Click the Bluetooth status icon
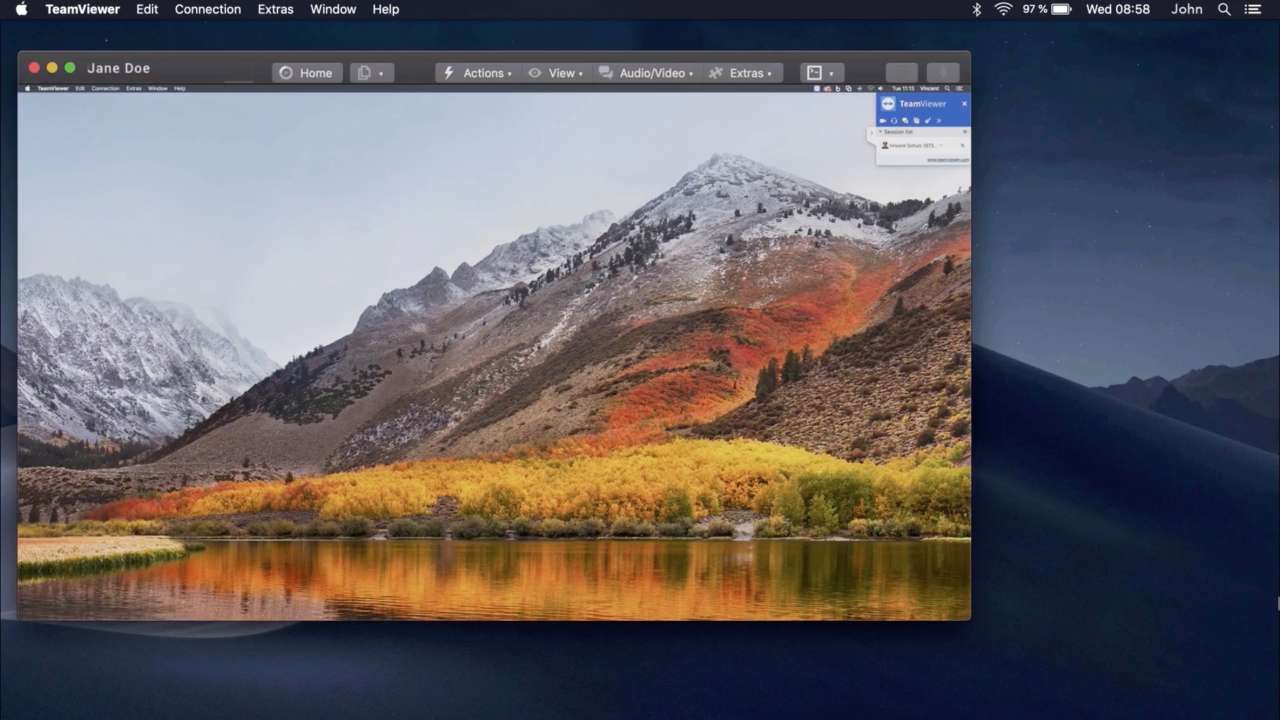Viewport: 1280px width, 720px height. pyautogui.click(x=977, y=9)
